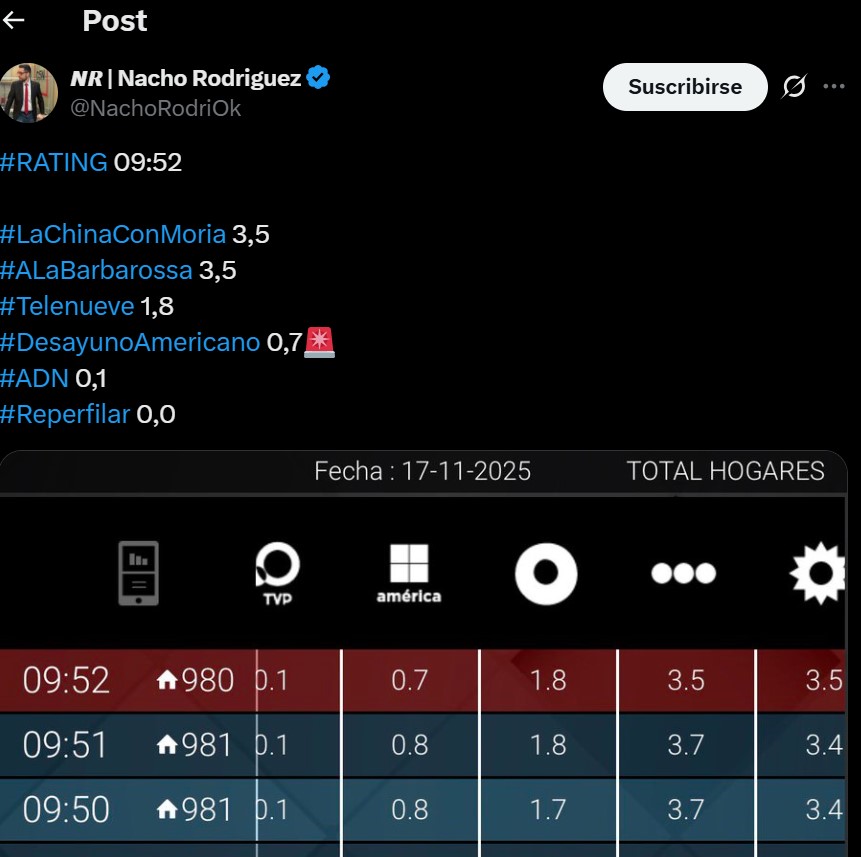Open the @NachoRodriOk handle link
The image size is (861, 857).
(155, 108)
